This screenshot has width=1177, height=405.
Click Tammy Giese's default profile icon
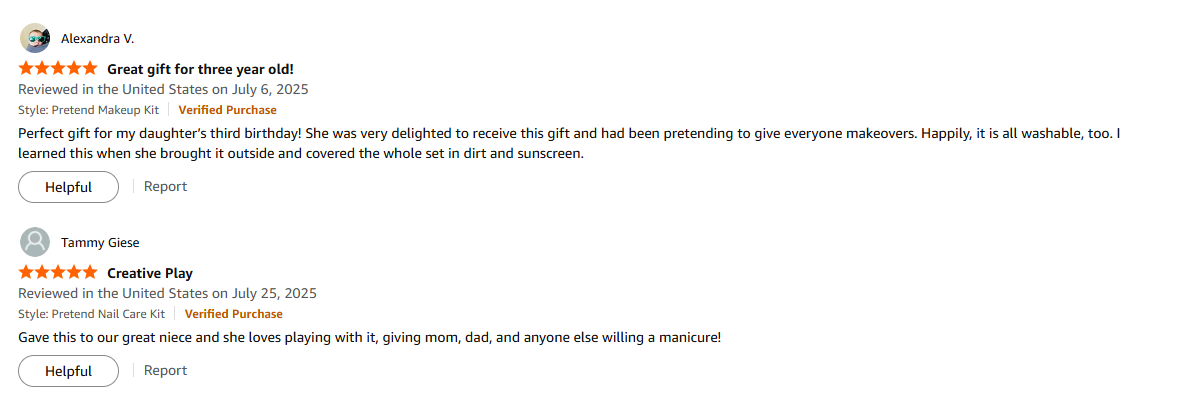pyautogui.click(x=35, y=242)
